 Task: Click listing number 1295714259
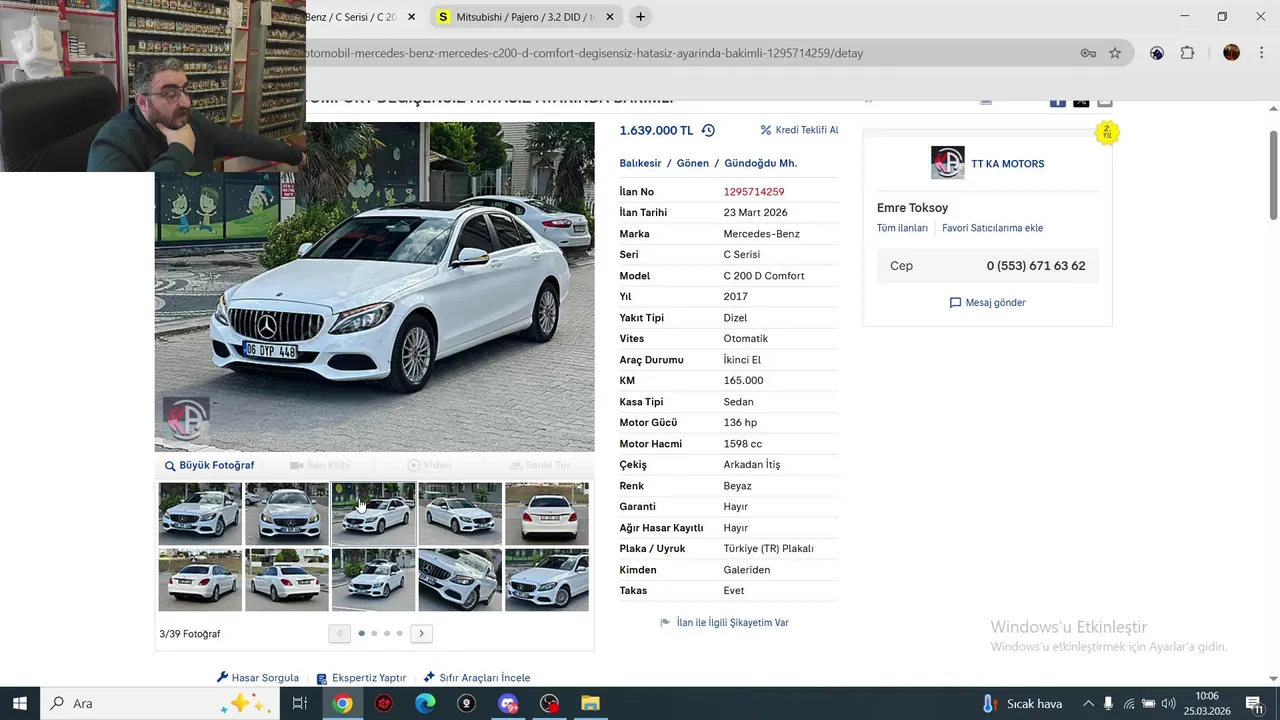point(754,192)
